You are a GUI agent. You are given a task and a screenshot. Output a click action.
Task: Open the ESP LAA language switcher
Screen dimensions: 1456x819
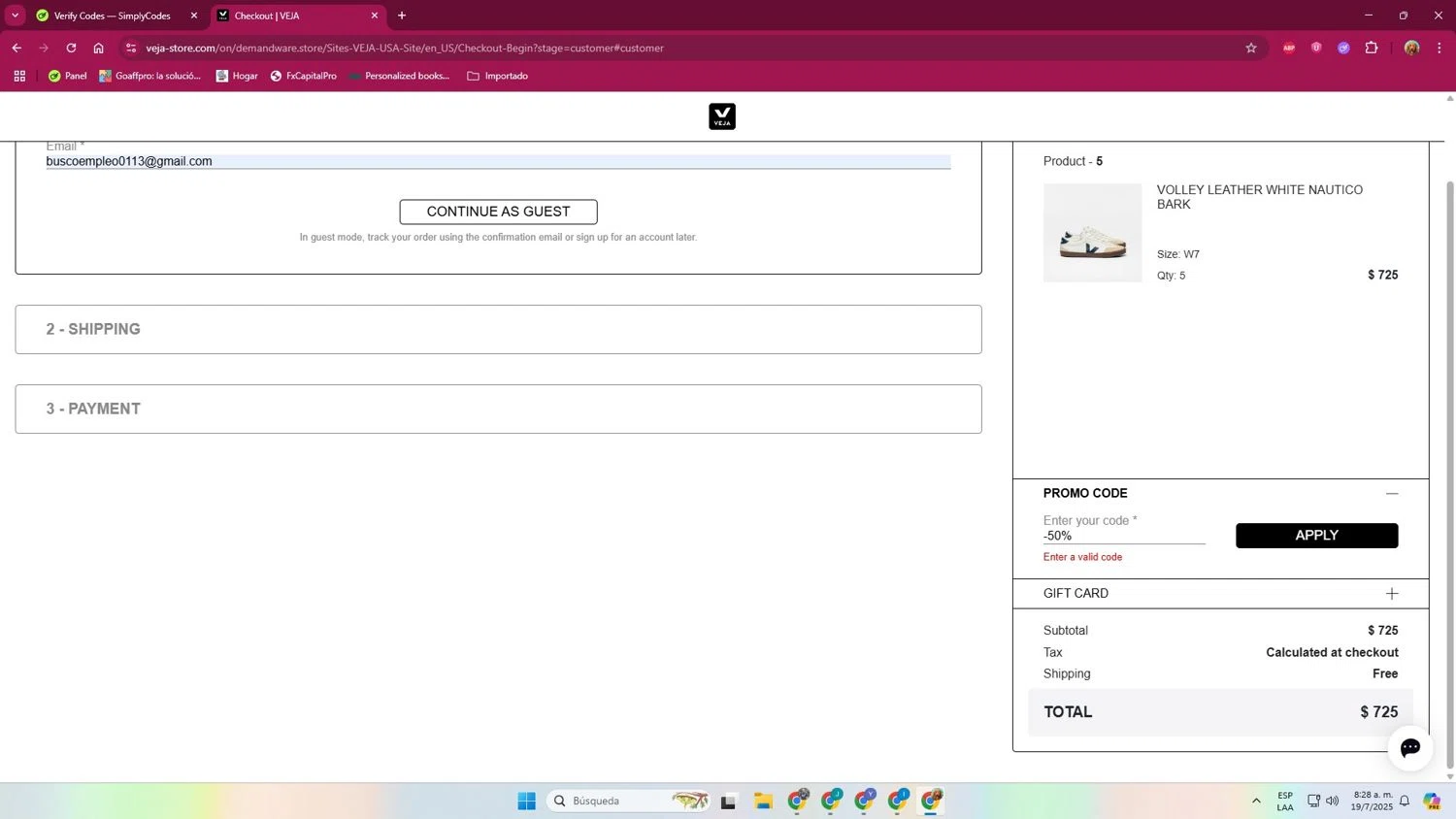pyautogui.click(x=1285, y=801)
